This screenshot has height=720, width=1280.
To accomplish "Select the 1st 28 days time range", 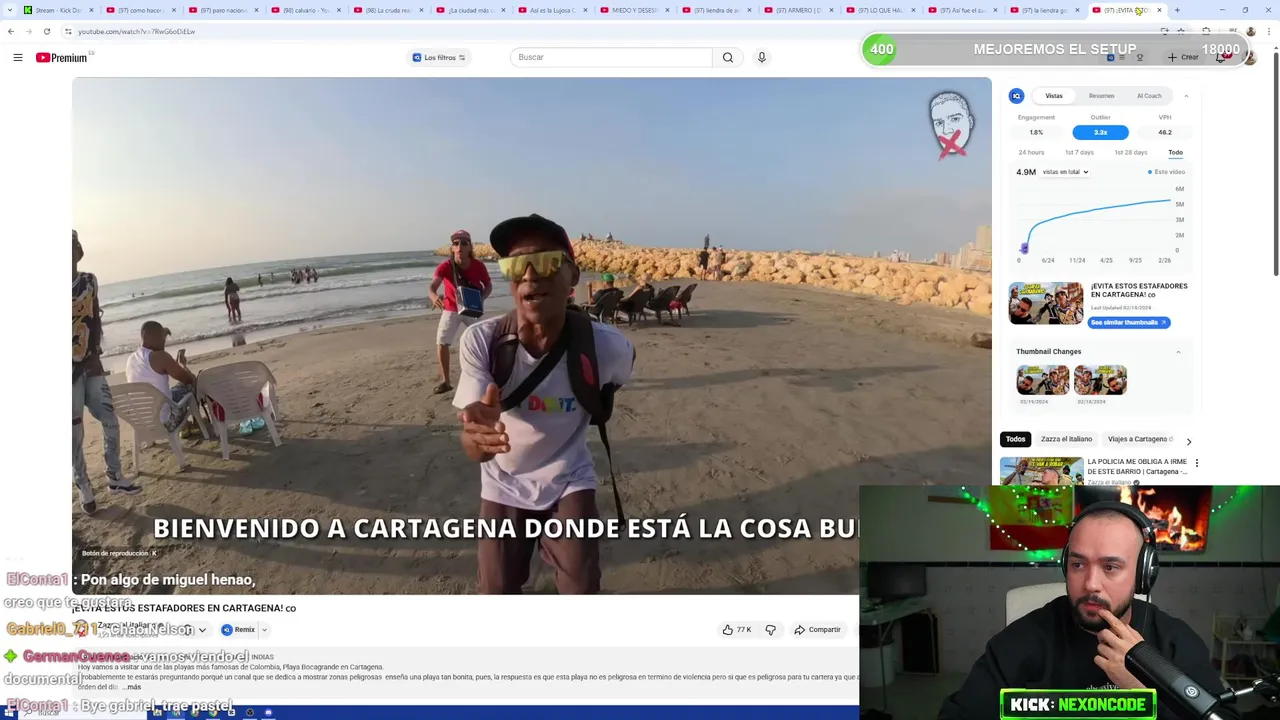I will tap(1131, 152).
